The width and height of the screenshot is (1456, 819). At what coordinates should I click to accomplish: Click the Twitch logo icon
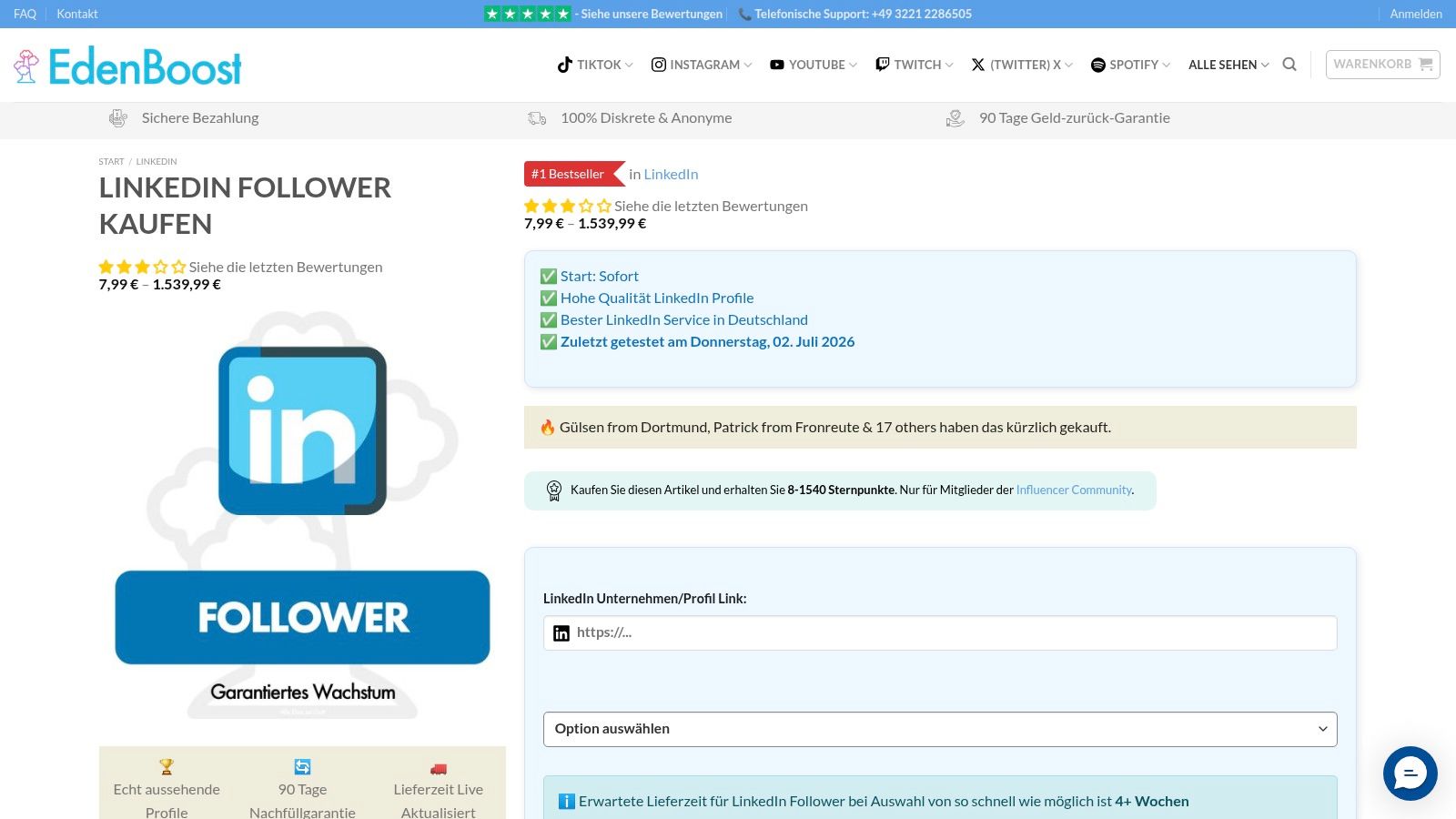[x=883, y=65]
